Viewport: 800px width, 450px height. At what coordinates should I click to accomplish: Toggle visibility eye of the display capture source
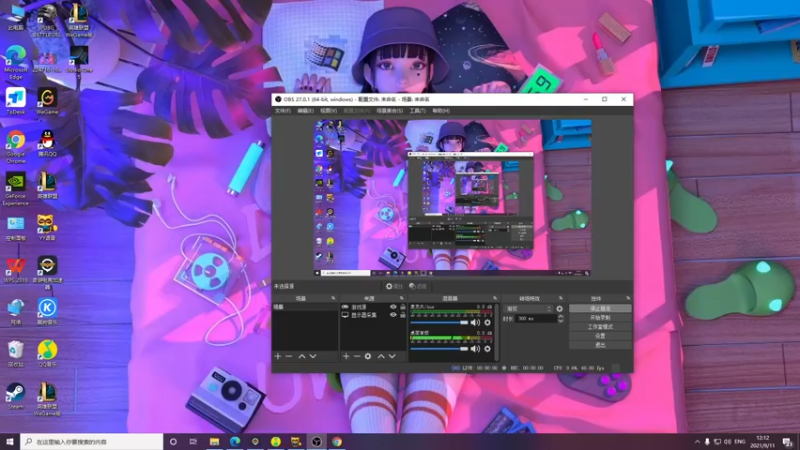[393, 315]
